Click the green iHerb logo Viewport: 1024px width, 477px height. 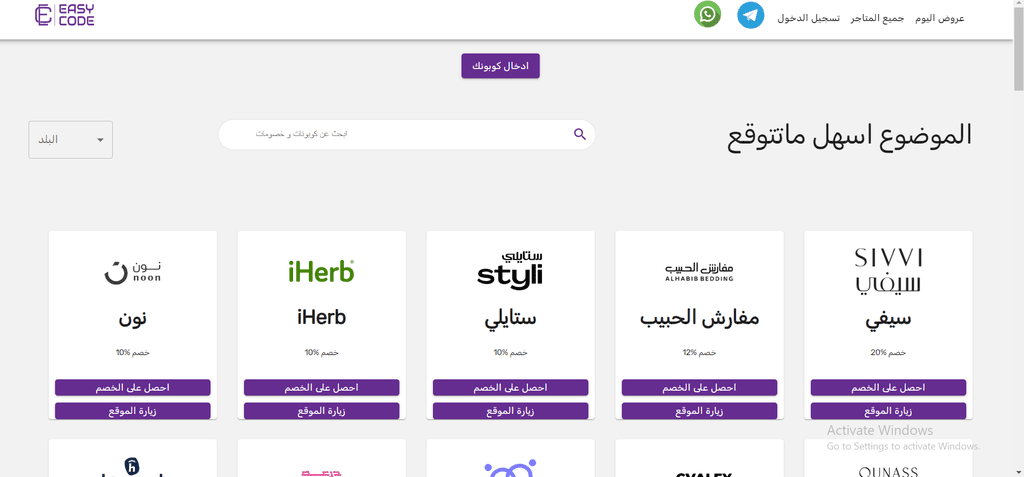tap(321, 271)
